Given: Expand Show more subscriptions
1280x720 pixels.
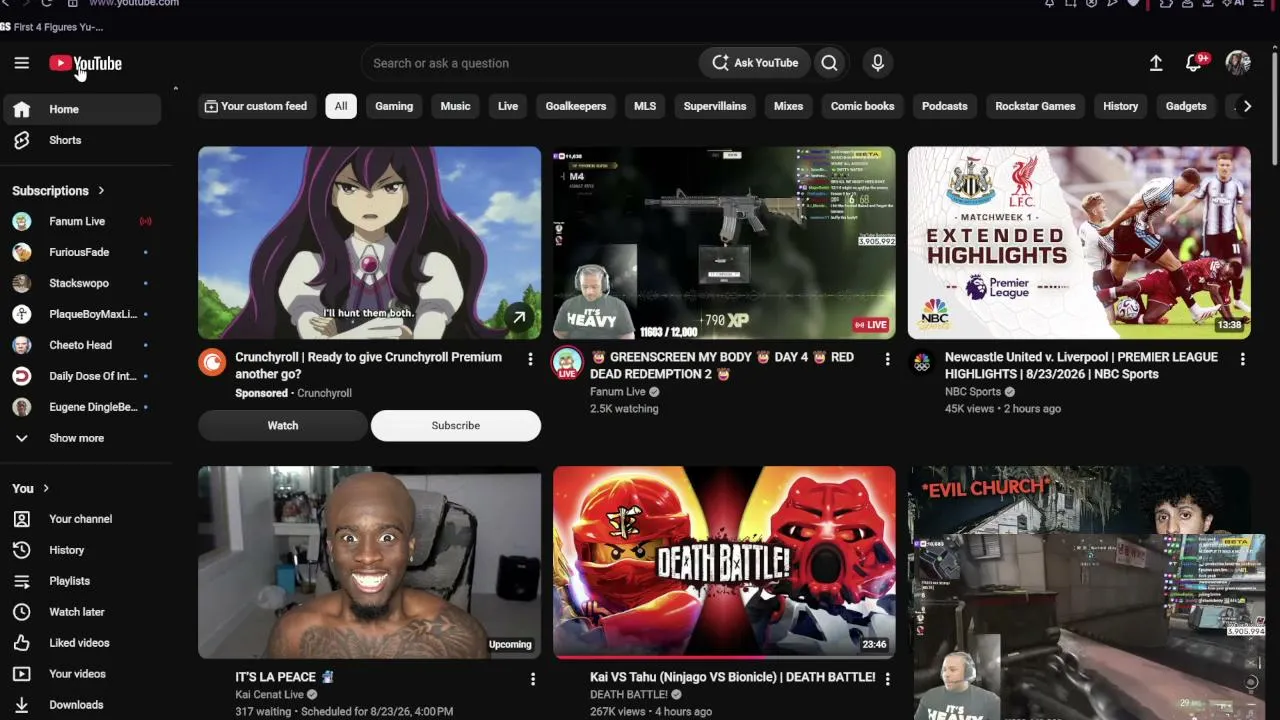Looking at the screenshot, I should [82, 438].
